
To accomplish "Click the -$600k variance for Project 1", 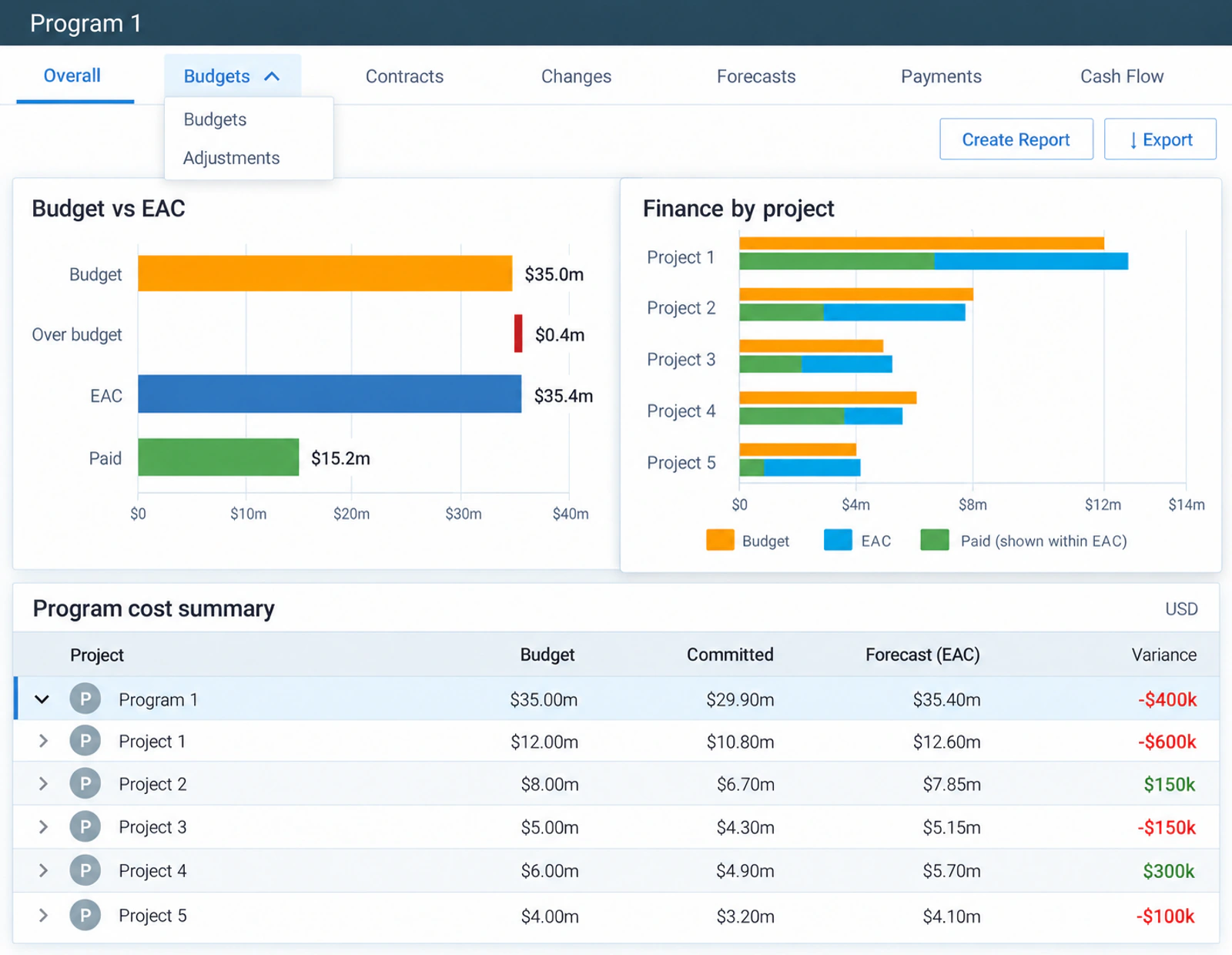I will tap(1167, 742).
